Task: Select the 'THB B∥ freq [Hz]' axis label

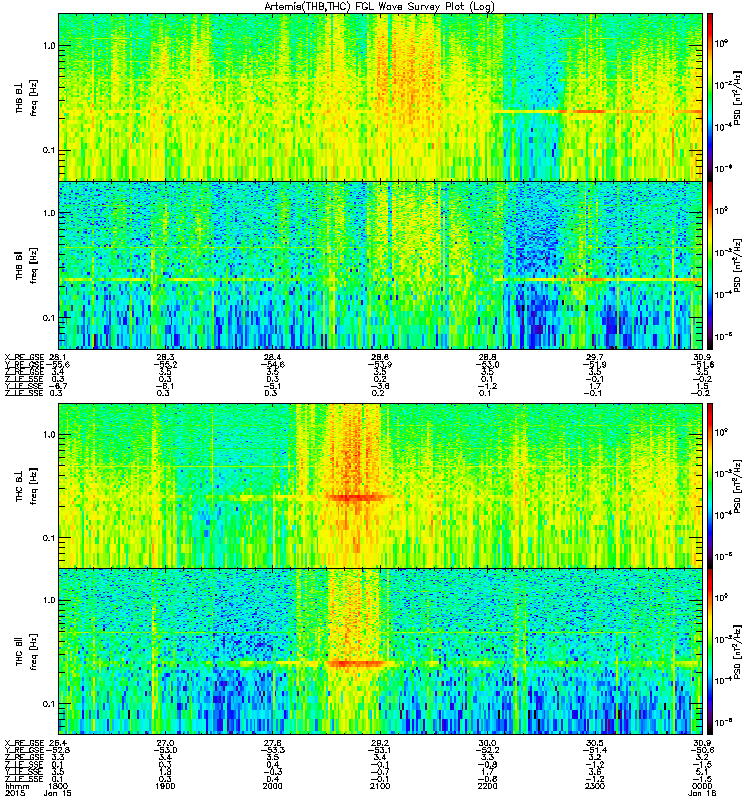Action: 27,265
